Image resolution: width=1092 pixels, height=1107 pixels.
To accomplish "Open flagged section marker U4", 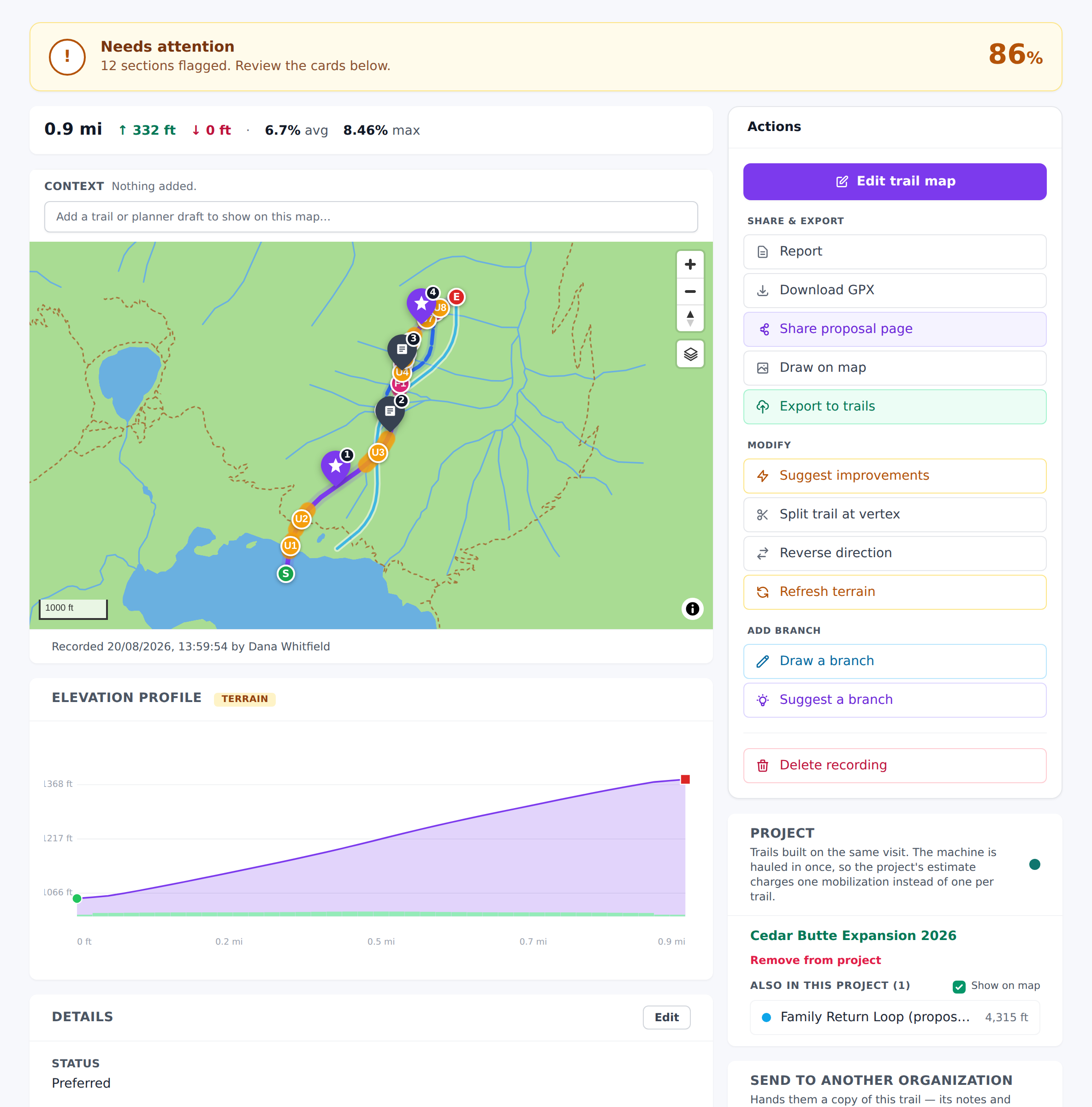I will tap(403, 373).
